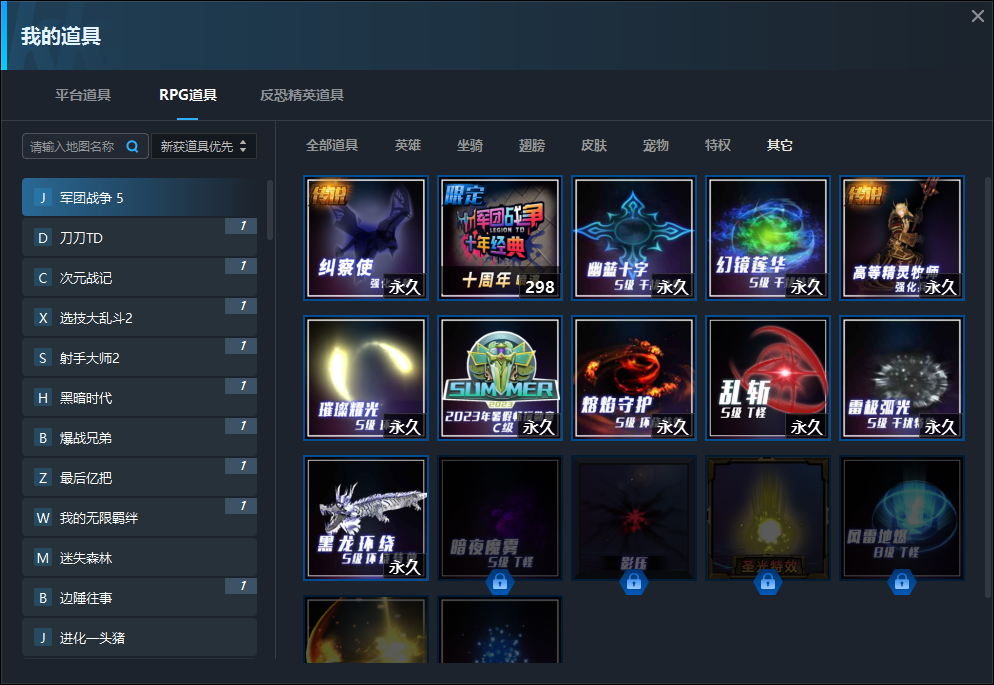The height and width of the screenshot is (685, 994).
Task: Filter by 宠物 category
Action: 655,145
